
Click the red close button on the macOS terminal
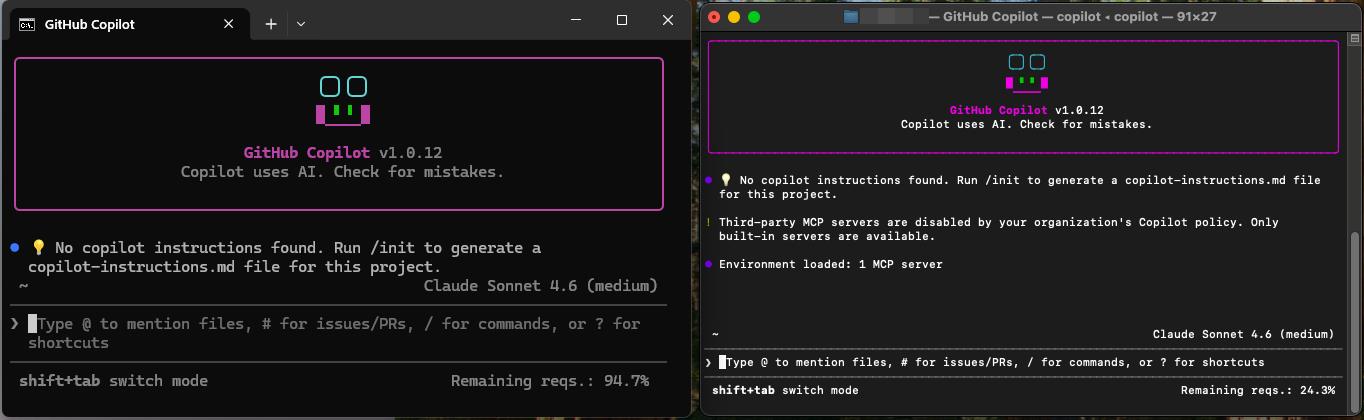pos(714,17)
